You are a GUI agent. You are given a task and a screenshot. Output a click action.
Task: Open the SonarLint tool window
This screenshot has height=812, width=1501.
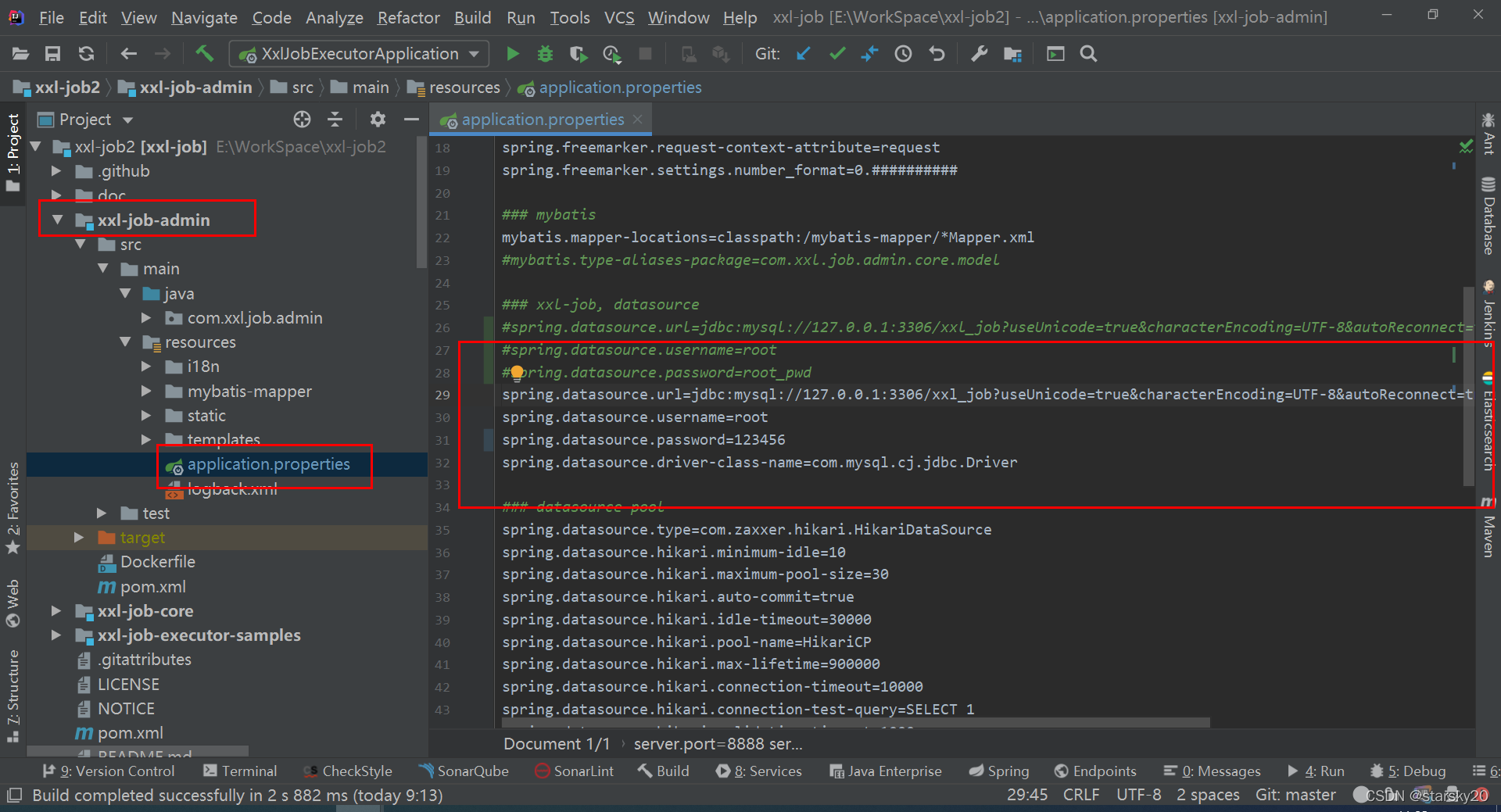(x=575, y=771)
